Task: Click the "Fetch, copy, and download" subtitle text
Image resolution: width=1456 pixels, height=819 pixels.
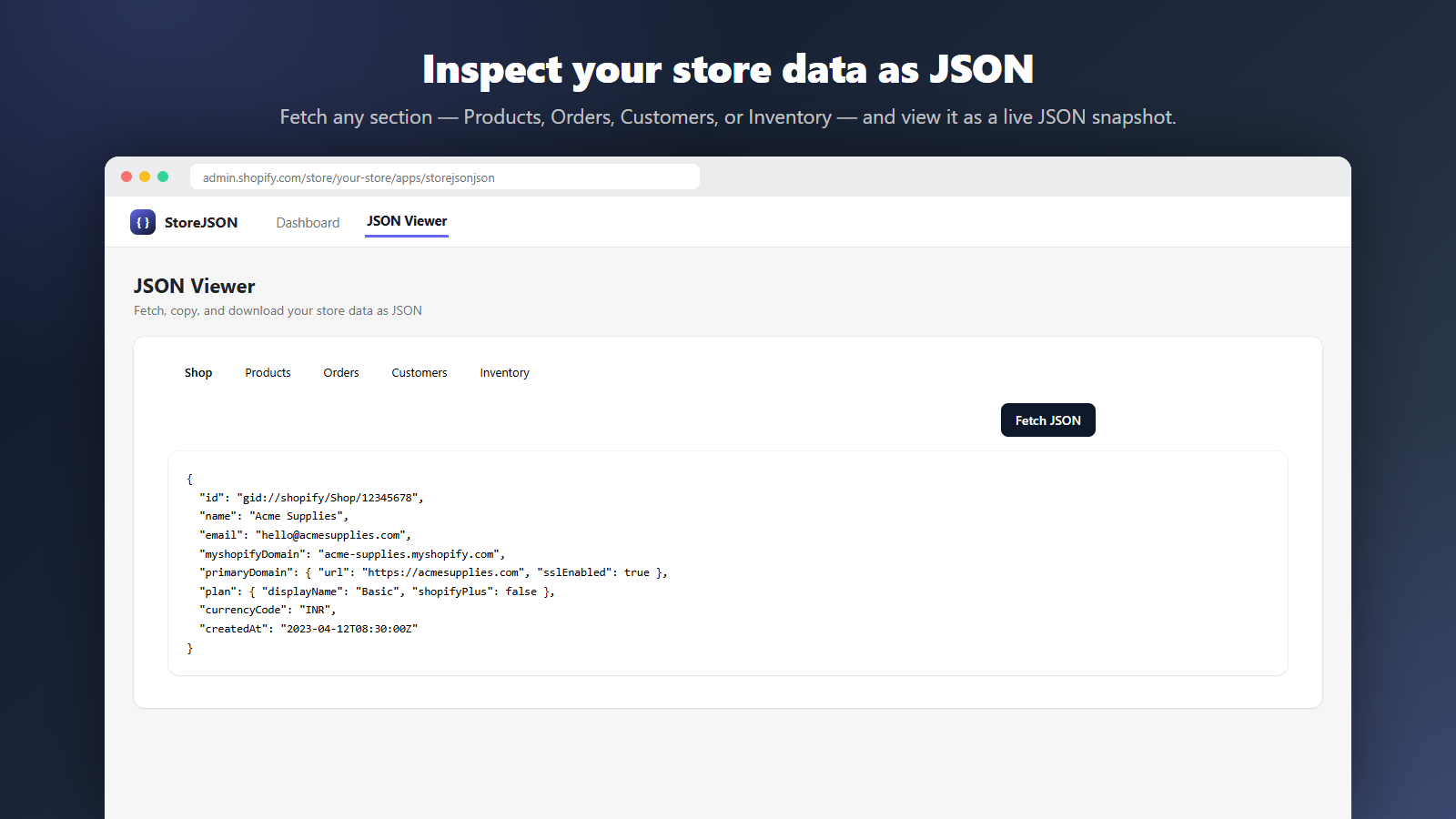Action: click(278, 311)
